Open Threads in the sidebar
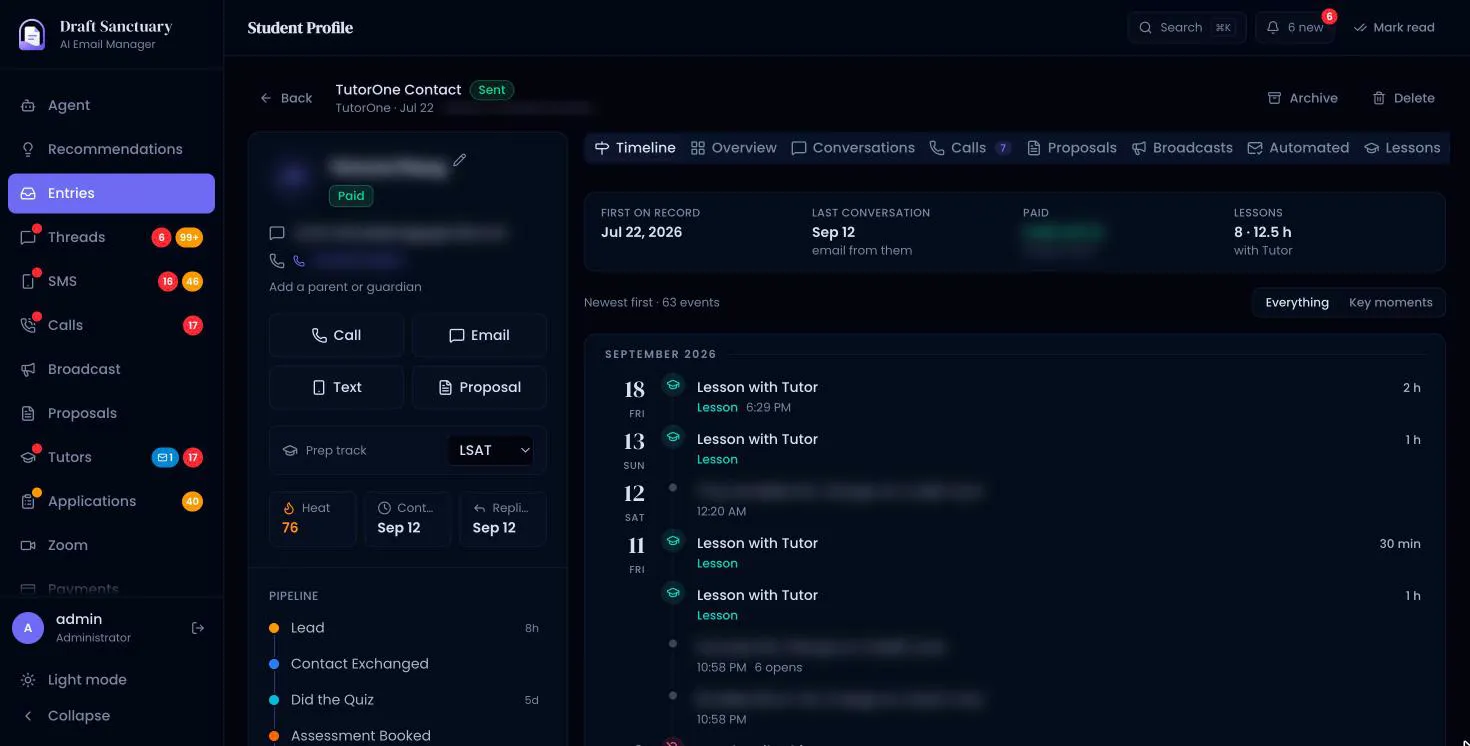Viewport: 1470px width, 746px height. [111, 237]
